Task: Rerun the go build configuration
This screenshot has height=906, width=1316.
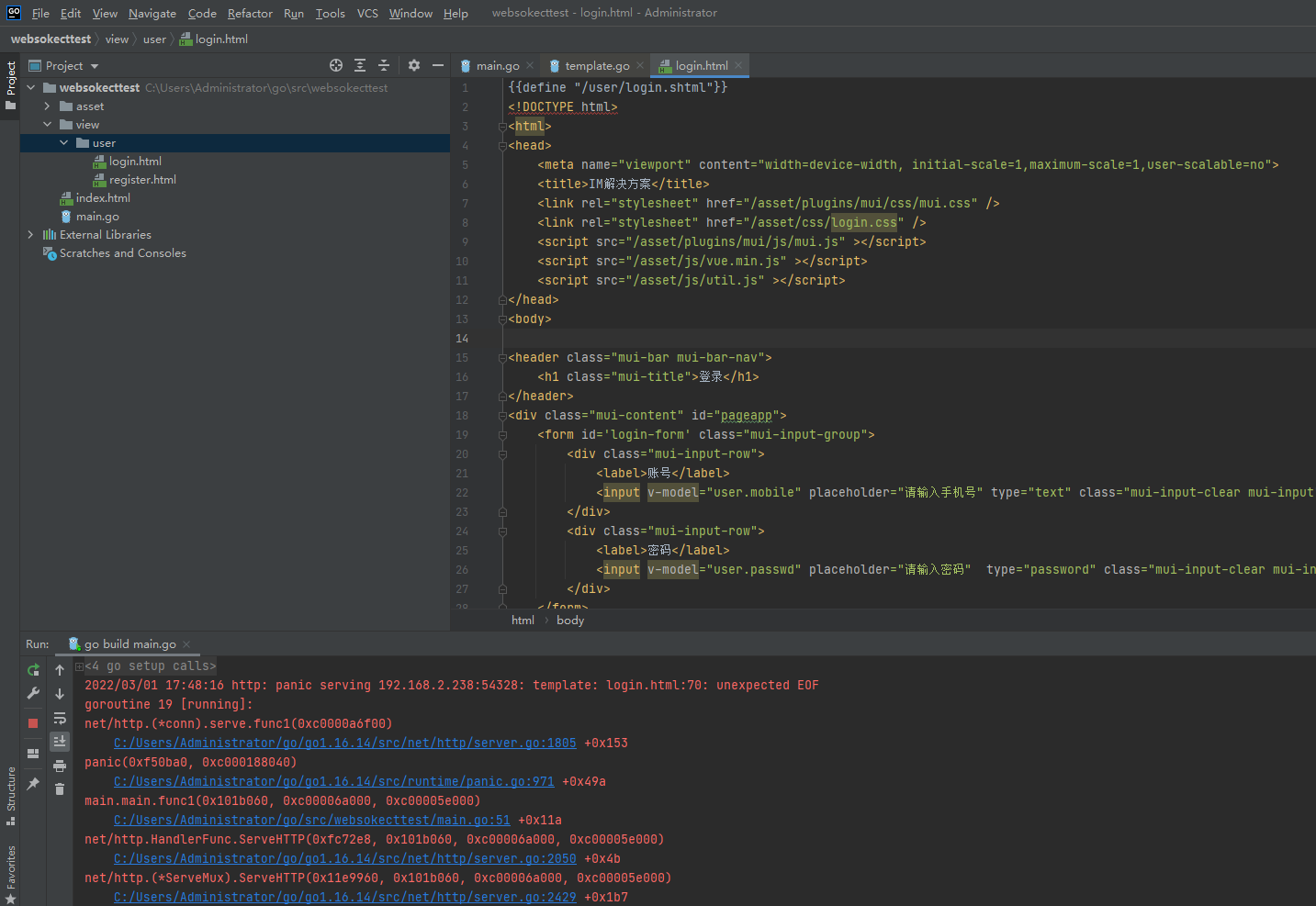Action: pos(33,670)
